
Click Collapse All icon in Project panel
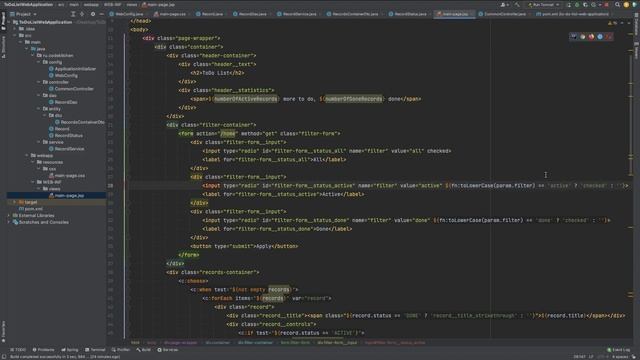tap(82, 14)
